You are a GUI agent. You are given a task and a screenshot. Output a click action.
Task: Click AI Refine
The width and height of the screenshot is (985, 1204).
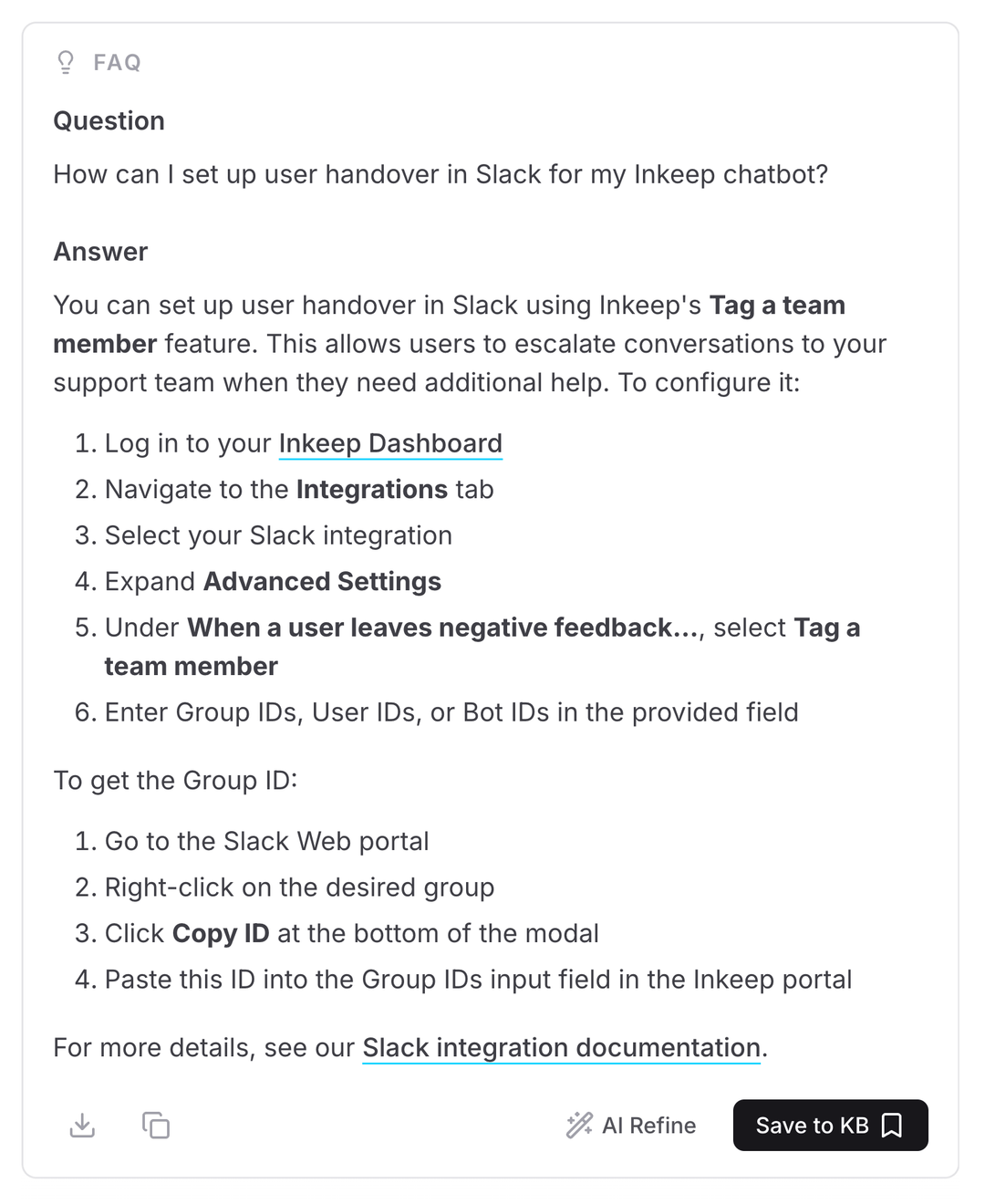pyautogui.click(x=648, y=1126)
